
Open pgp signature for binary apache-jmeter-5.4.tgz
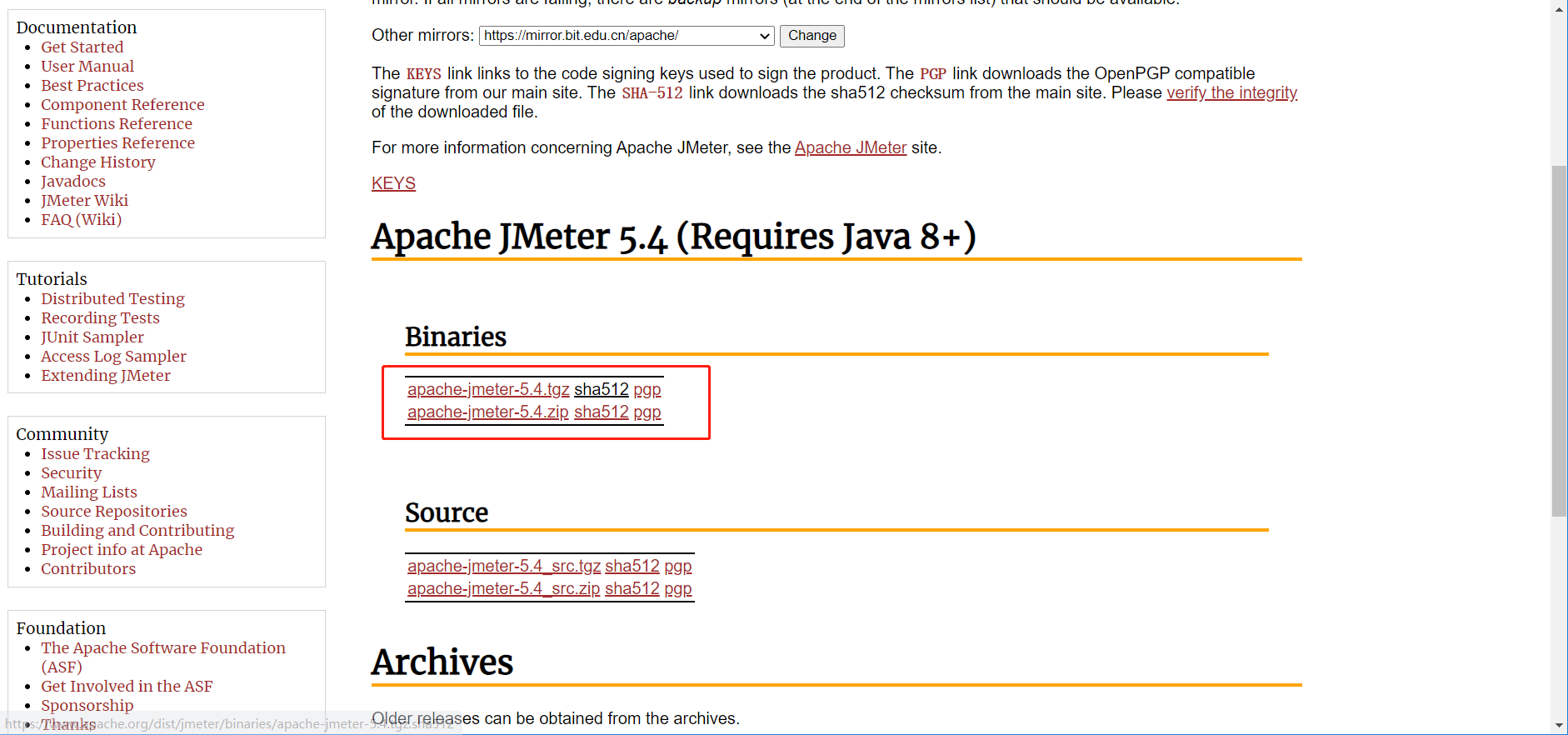pos(647,389)
